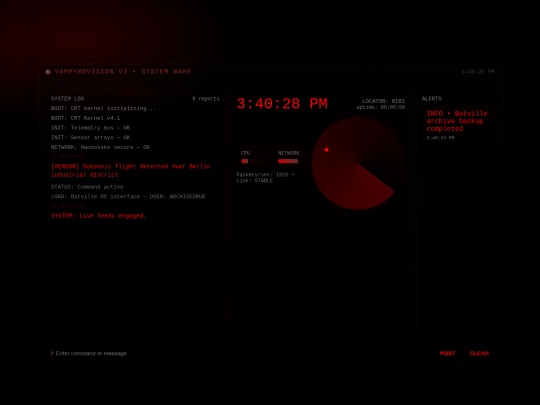Image resolution: width=540 pixels, height=405 pixels.
Task: Click the CPU usage bar
Action: [x=253, y=161]
